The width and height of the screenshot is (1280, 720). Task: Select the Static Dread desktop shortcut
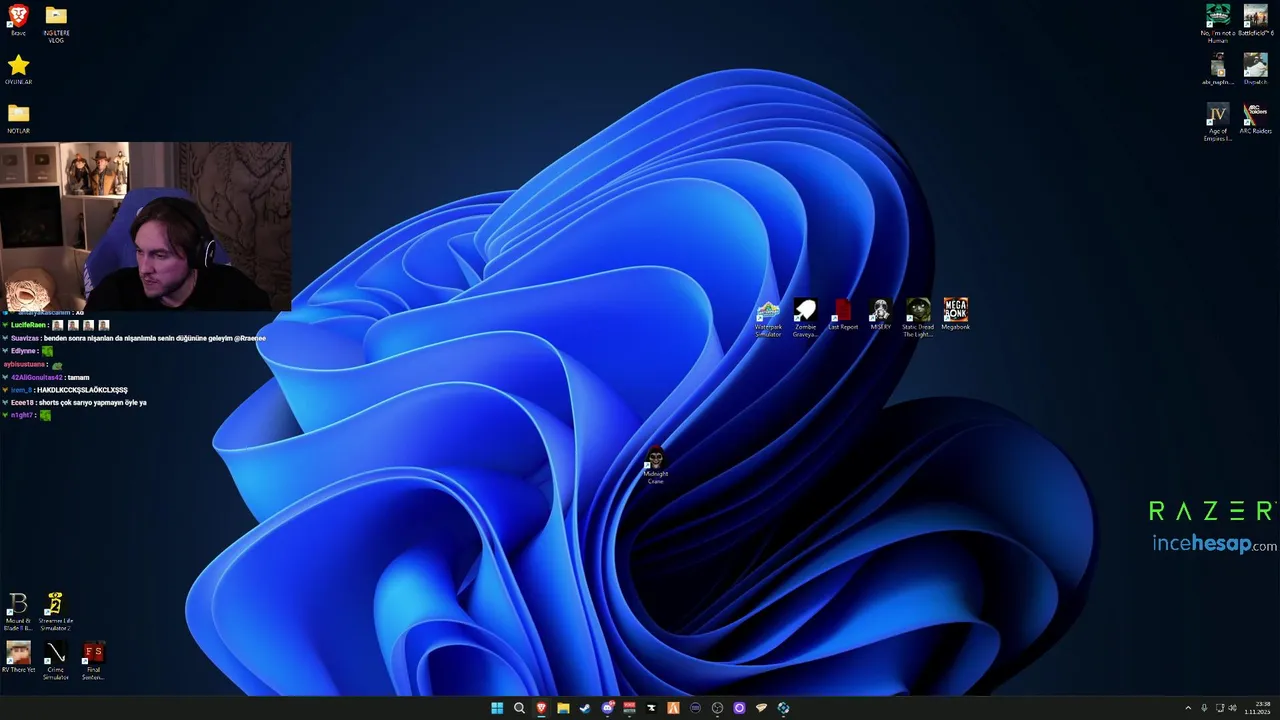tap(918, 318)
